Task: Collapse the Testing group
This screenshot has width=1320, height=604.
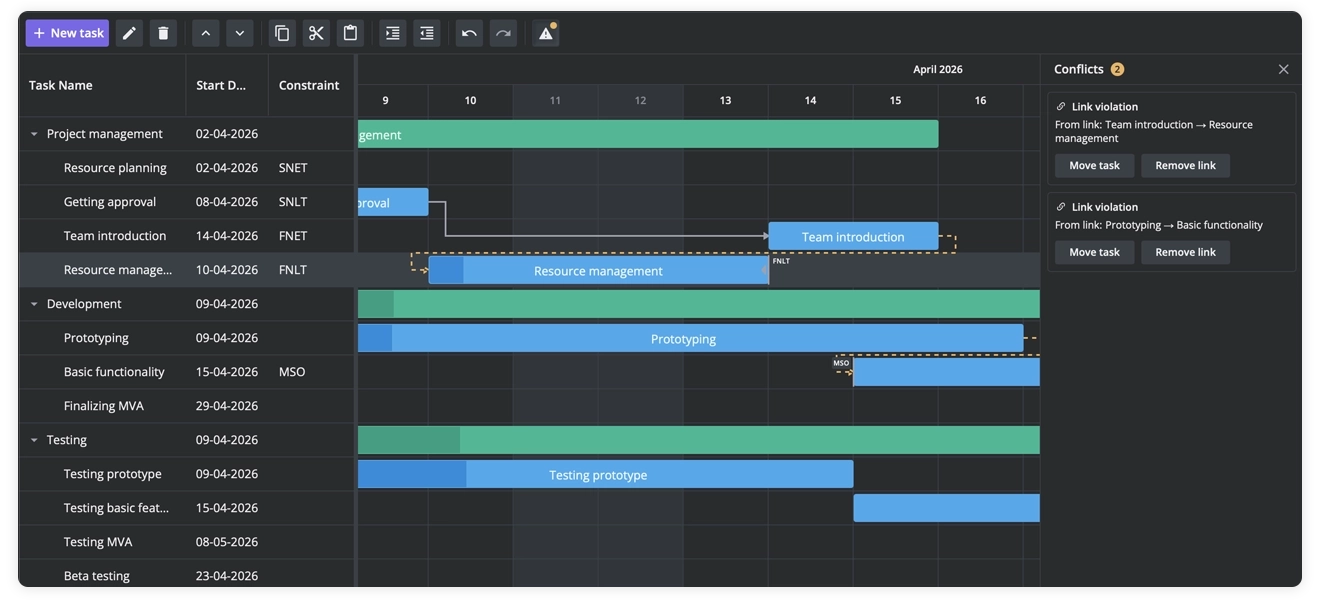Action: tap(34, 440)
